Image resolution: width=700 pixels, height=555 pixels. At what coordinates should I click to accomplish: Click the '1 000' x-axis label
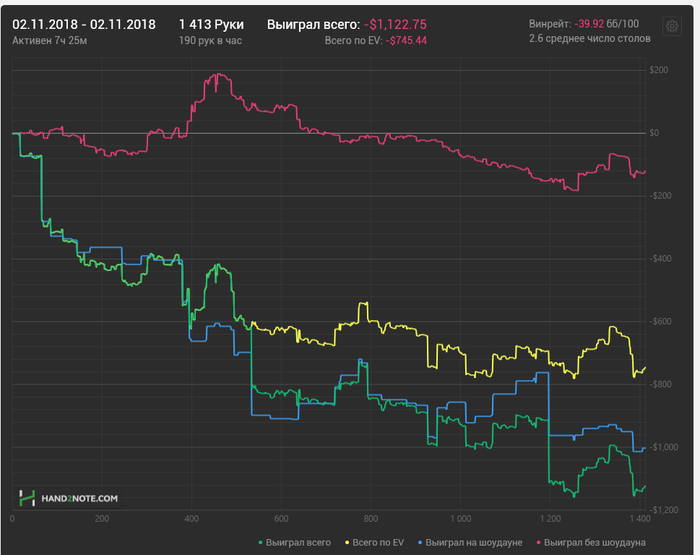tap(461, 519)
